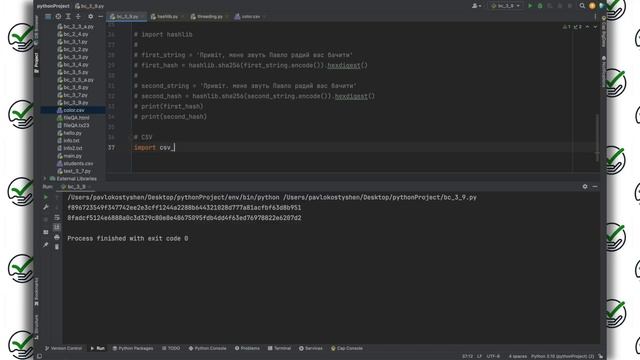Toggle pin tab in Run panel
The width and height of the screenshot is (640, 360).
(x=46, y=244)
